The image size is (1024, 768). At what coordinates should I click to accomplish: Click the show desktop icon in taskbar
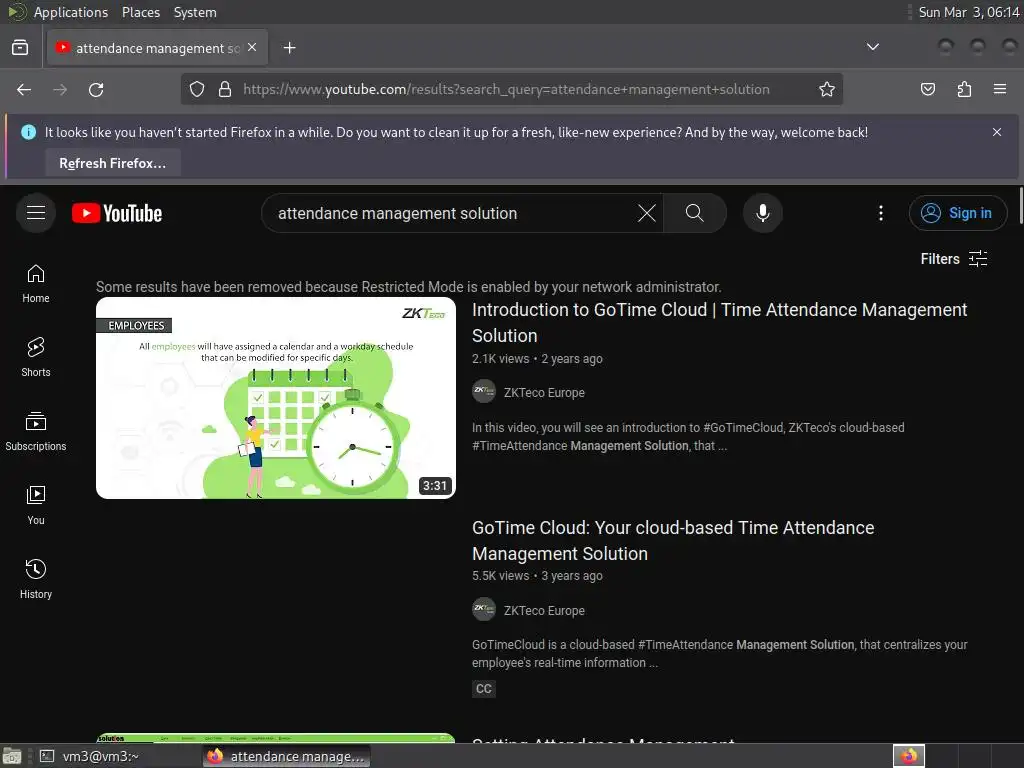click(12, 756)
